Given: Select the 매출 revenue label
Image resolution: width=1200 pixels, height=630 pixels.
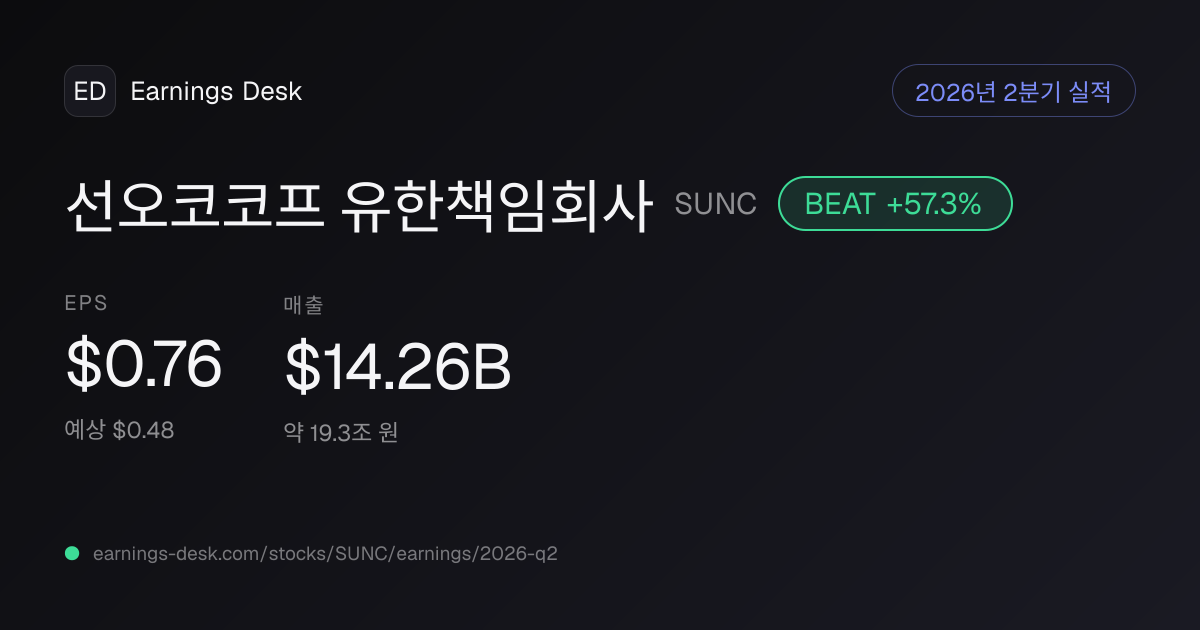Looking at the screenshot, I should point(304,305).
